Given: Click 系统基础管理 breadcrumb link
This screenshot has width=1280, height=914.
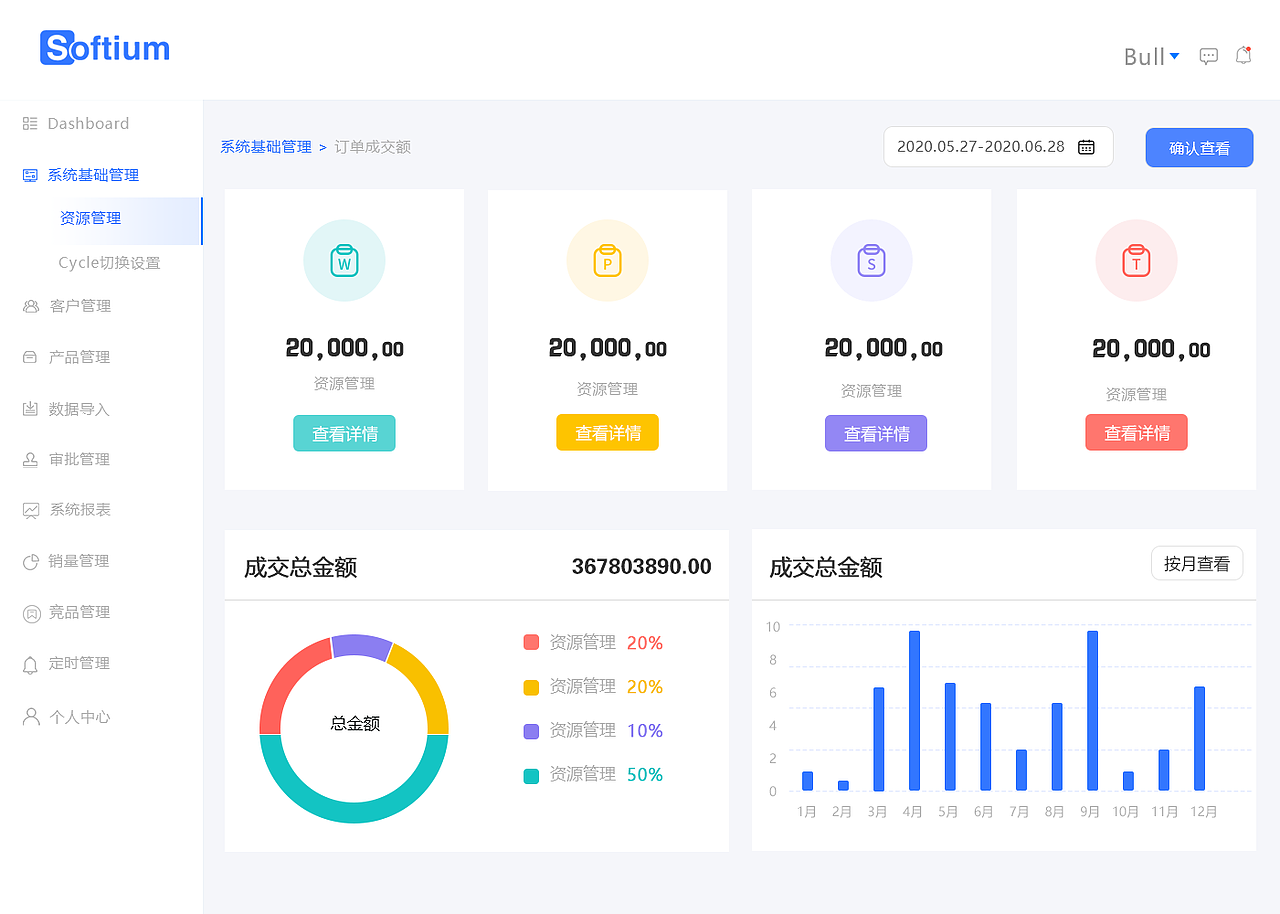Looking at the screenshot, I should pyautogui.click(x=266, y=147).
